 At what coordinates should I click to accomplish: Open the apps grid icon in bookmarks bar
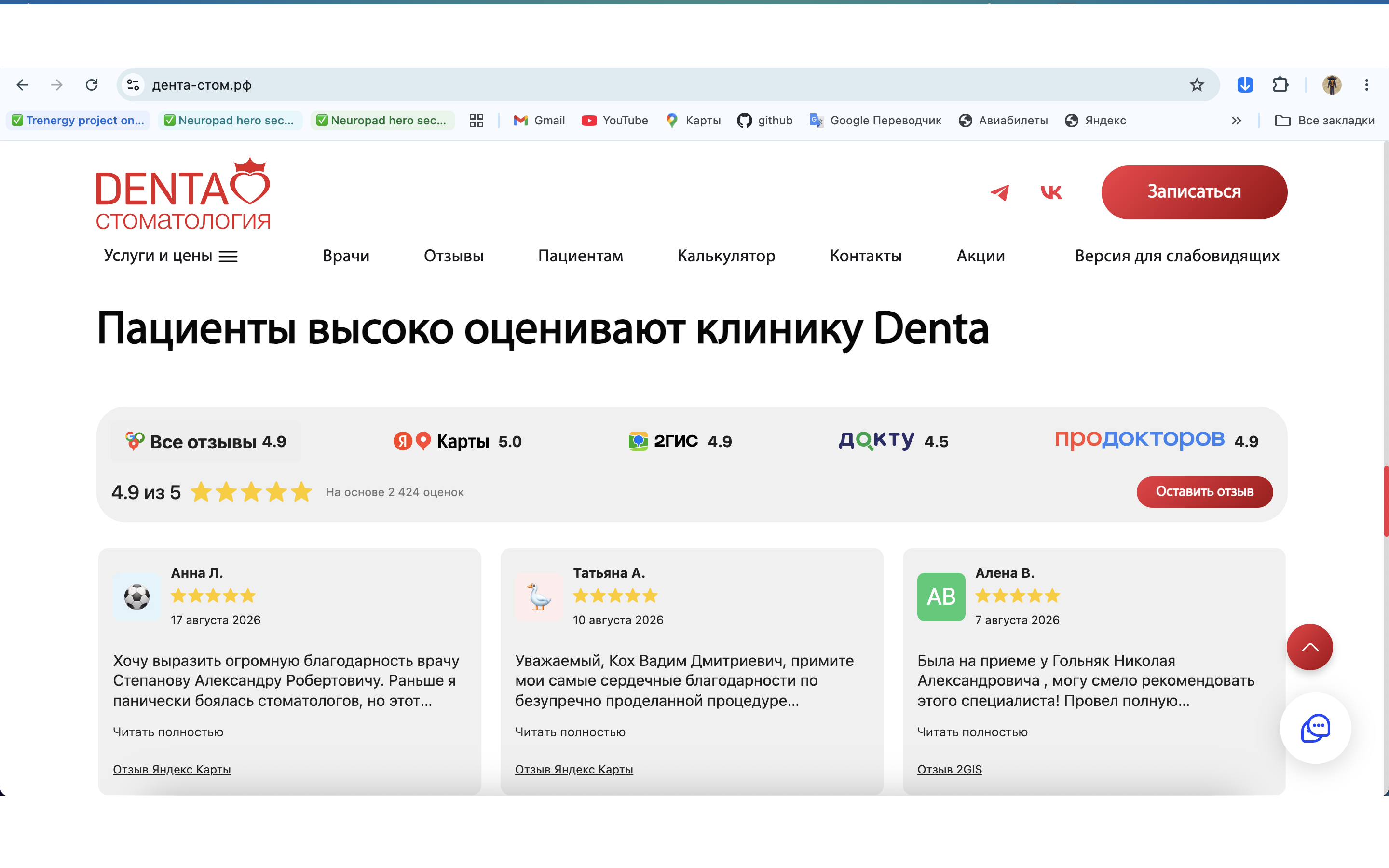(477, 121)
